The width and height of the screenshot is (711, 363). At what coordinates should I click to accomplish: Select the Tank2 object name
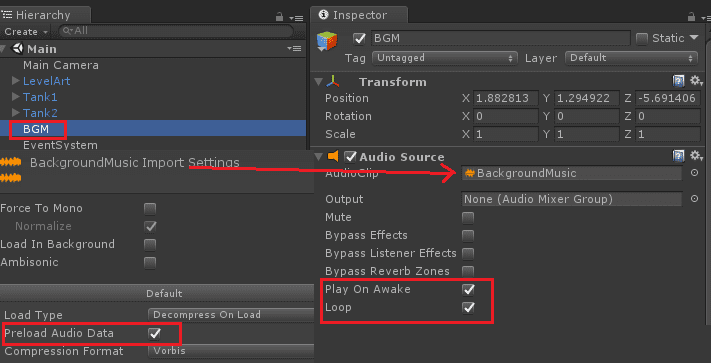(40, 113)
